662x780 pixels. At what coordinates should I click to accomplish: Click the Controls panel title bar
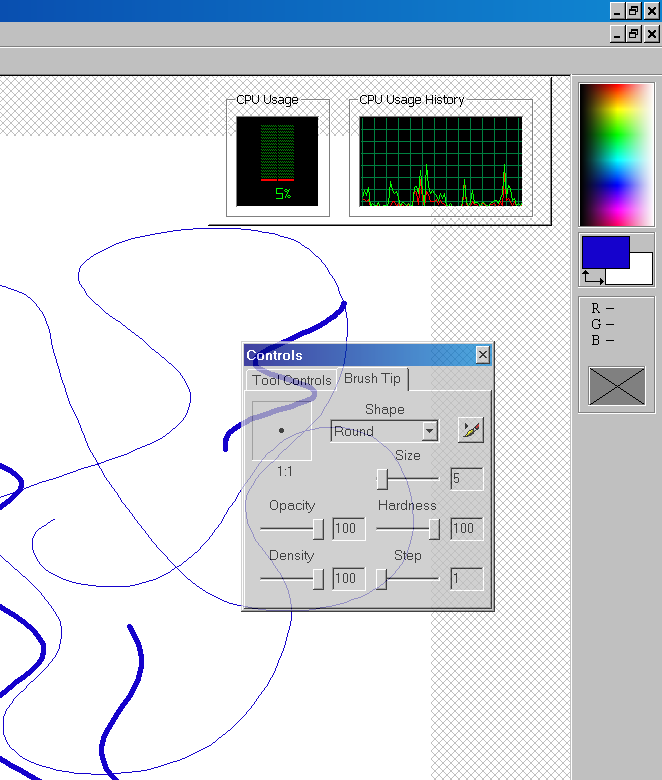pyautogui.click(x=368, y=355)
